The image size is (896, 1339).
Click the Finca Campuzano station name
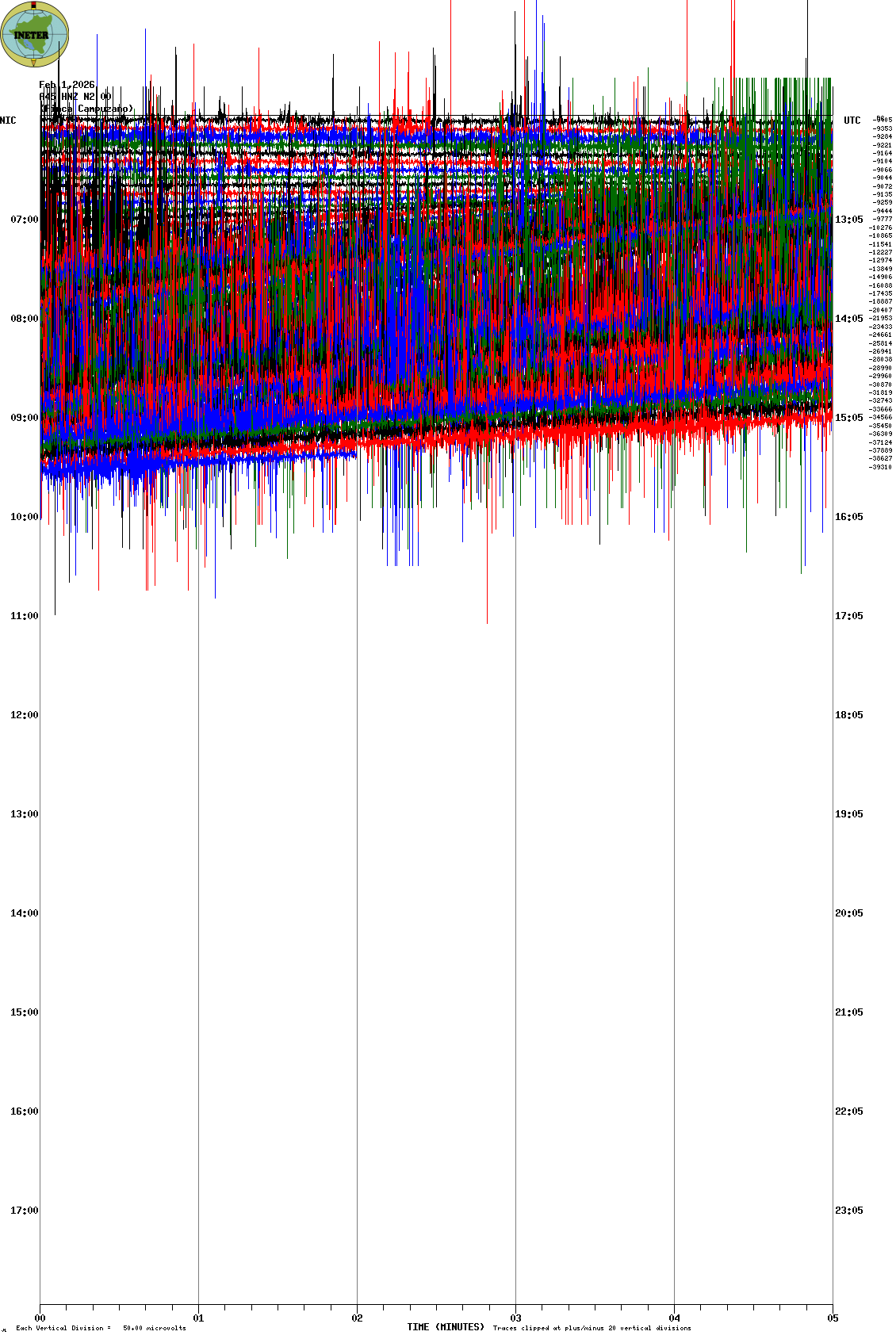click(86, 109)
